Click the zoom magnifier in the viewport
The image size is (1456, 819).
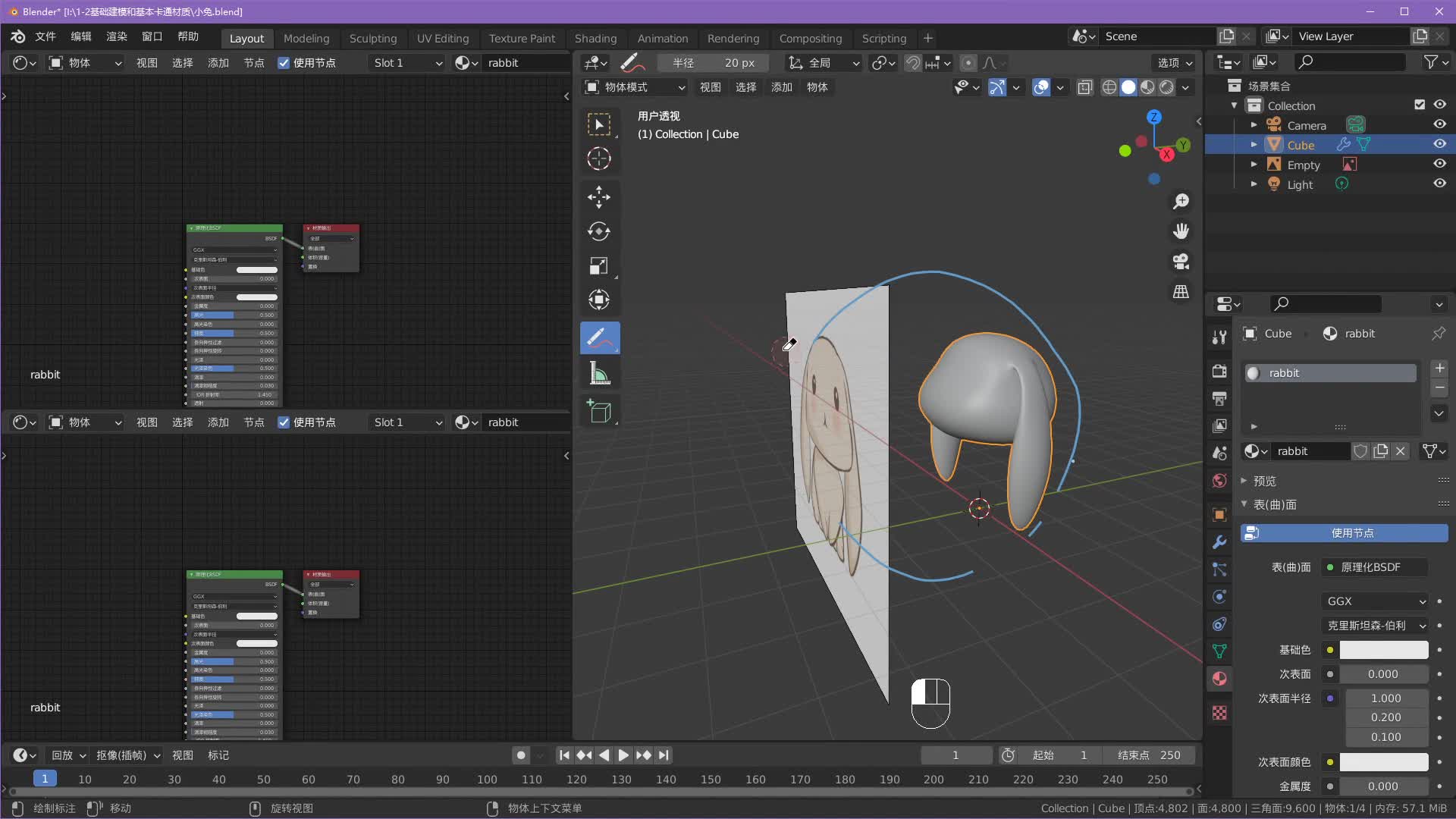pos(1181,201)
